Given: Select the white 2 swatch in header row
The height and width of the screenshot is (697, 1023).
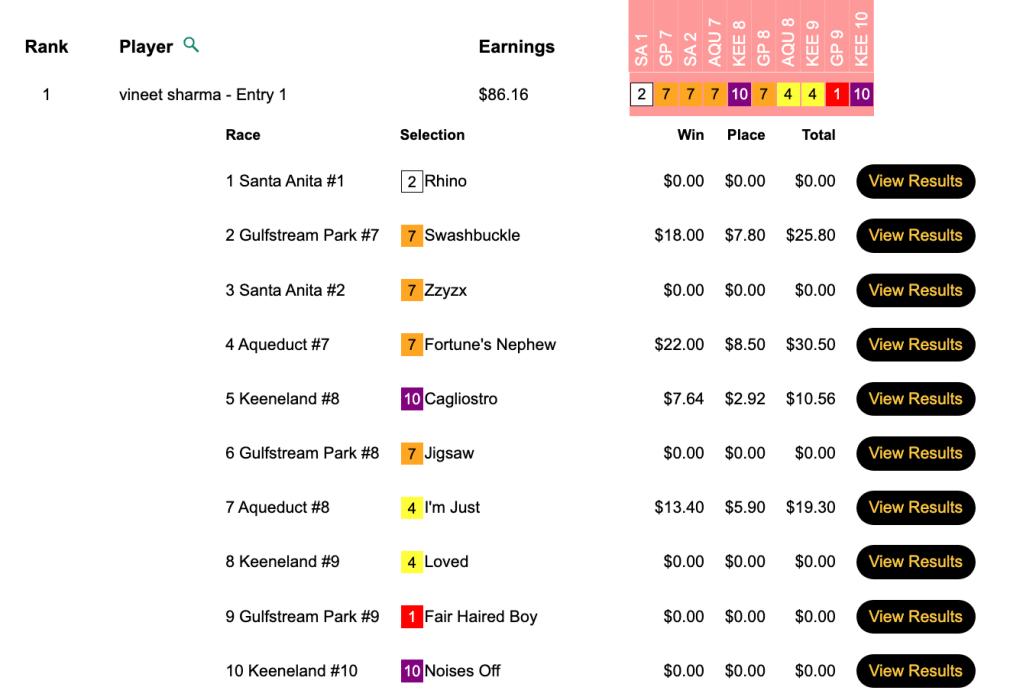Looking at the screenshot, I should coord(641,95).
